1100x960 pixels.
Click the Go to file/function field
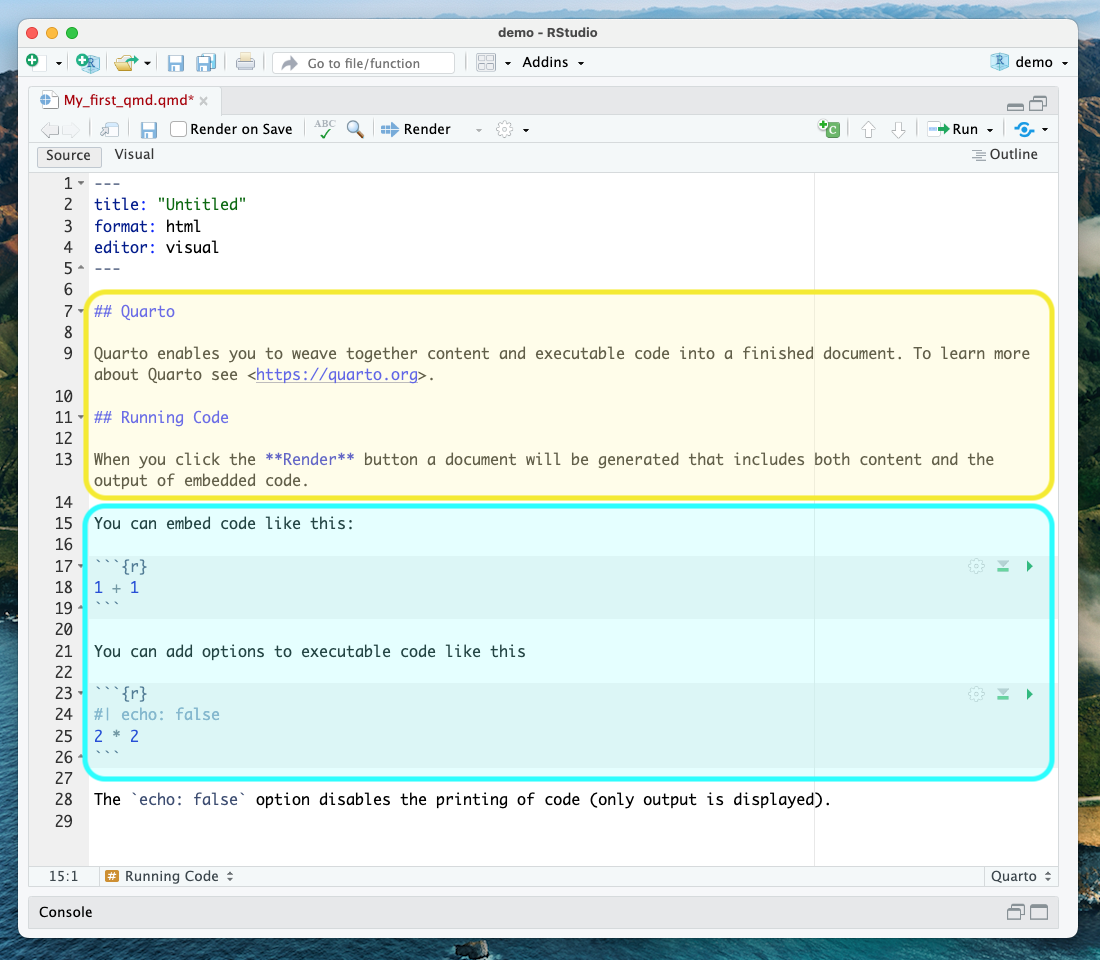coord(363,63)
